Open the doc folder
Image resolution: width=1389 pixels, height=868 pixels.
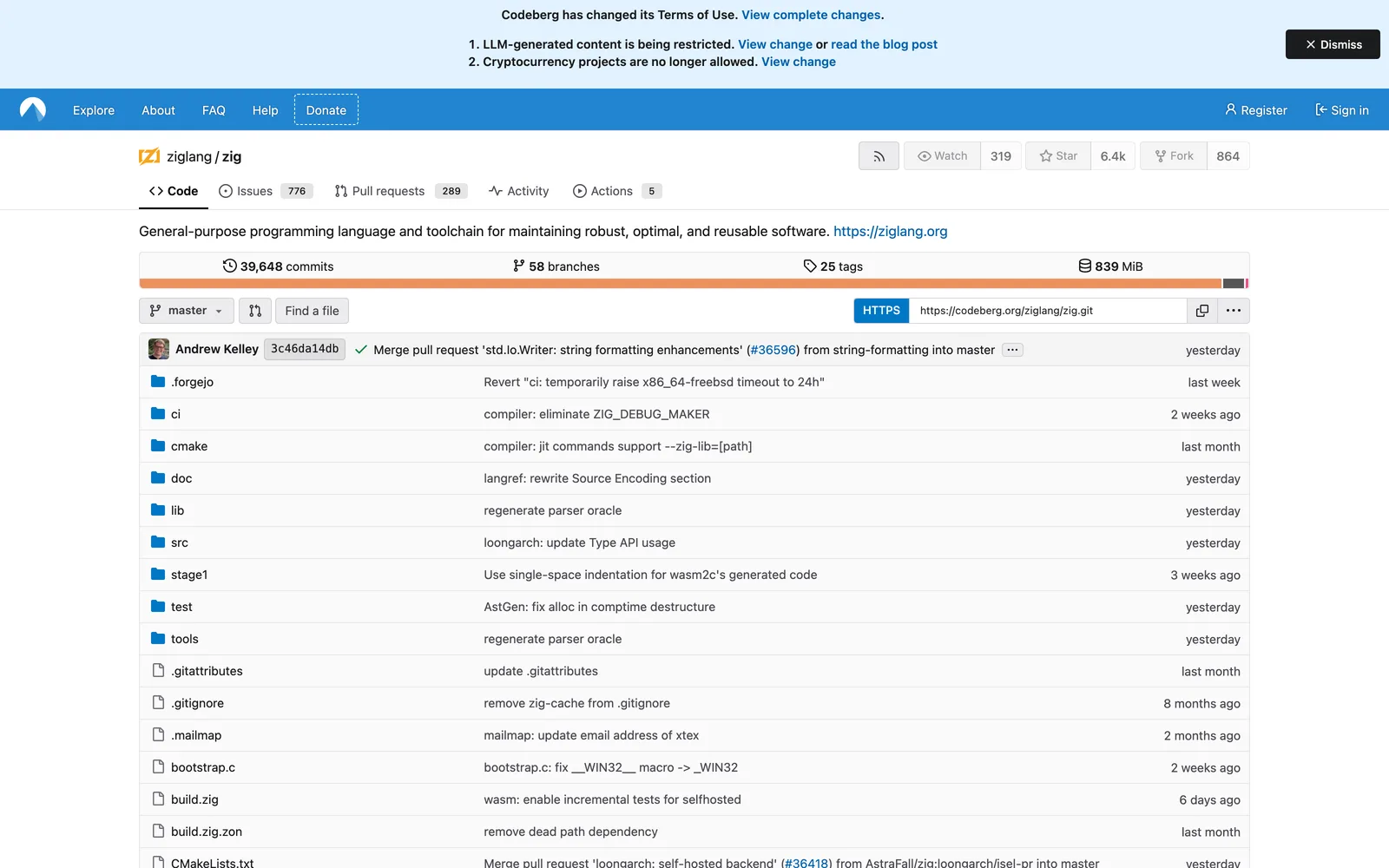[x=181, y=478]
